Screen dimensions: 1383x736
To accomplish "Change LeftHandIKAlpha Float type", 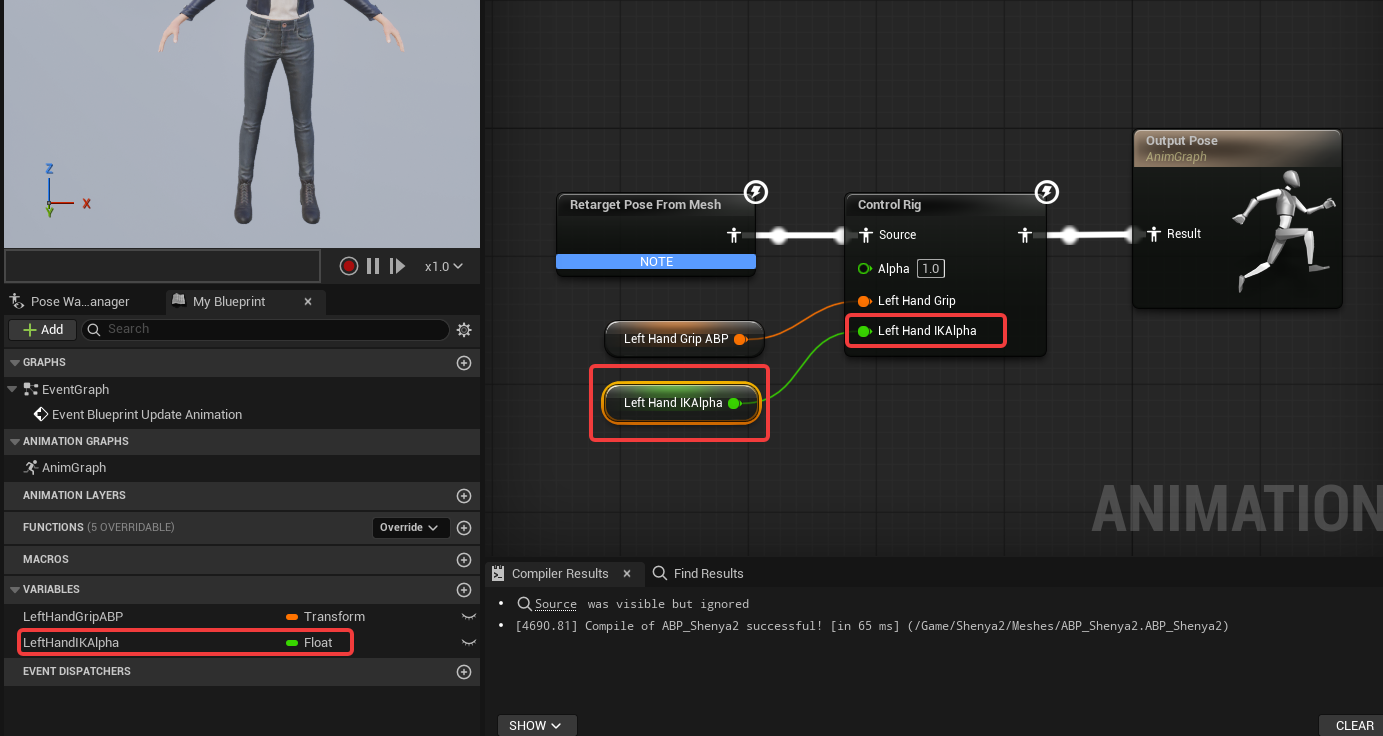I will pyautogui.click(x=310, y=642).
